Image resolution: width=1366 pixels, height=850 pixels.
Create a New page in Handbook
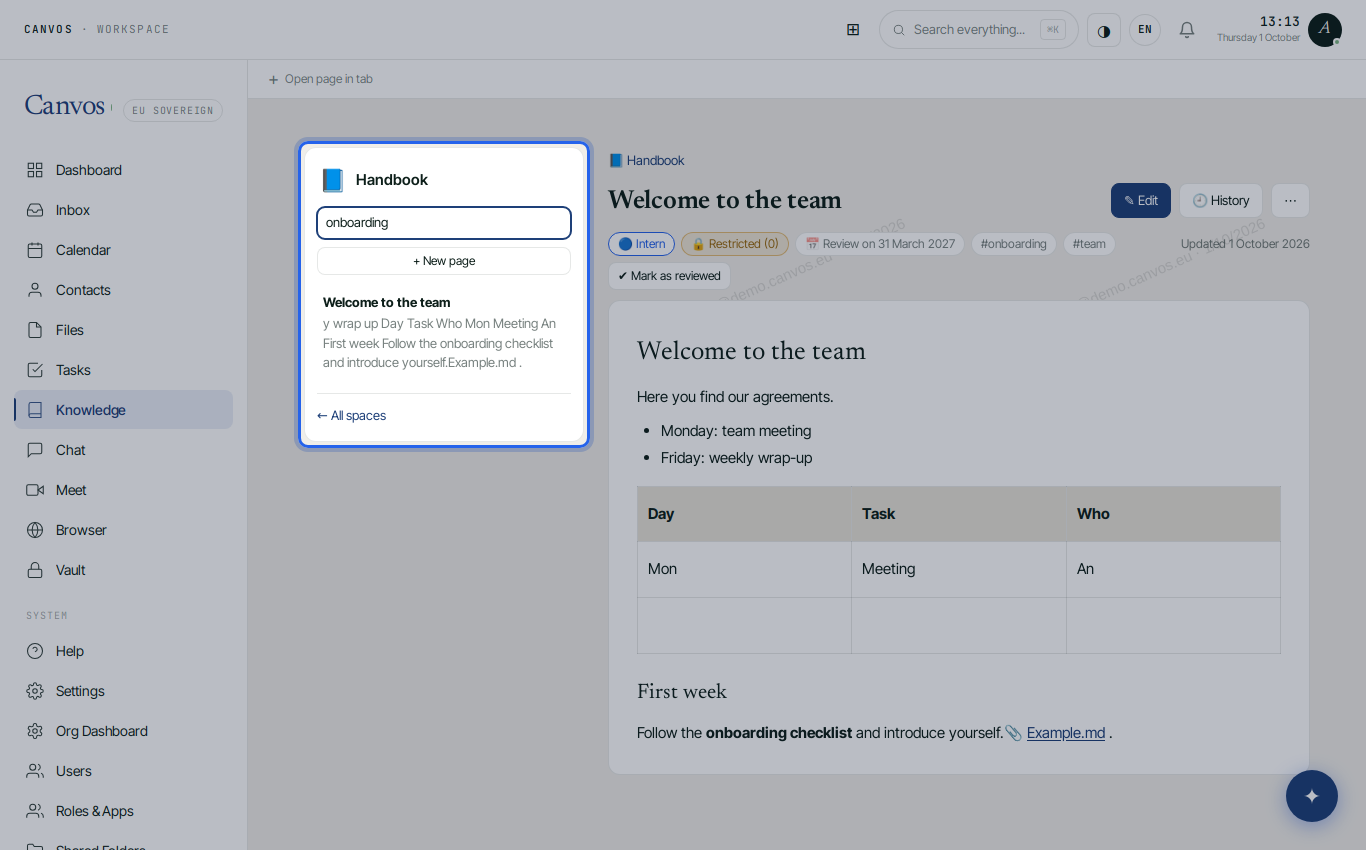click(x=444, y=261)
